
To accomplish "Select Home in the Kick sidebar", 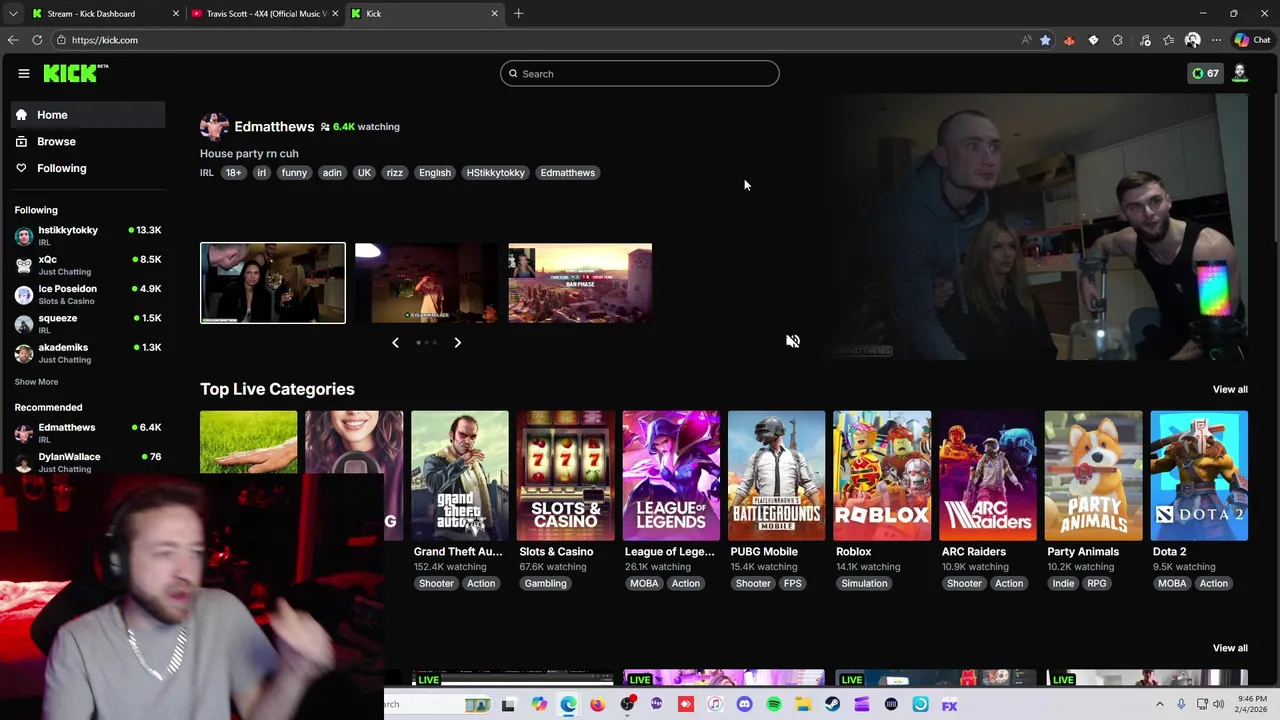I will [x=88, y=115].
